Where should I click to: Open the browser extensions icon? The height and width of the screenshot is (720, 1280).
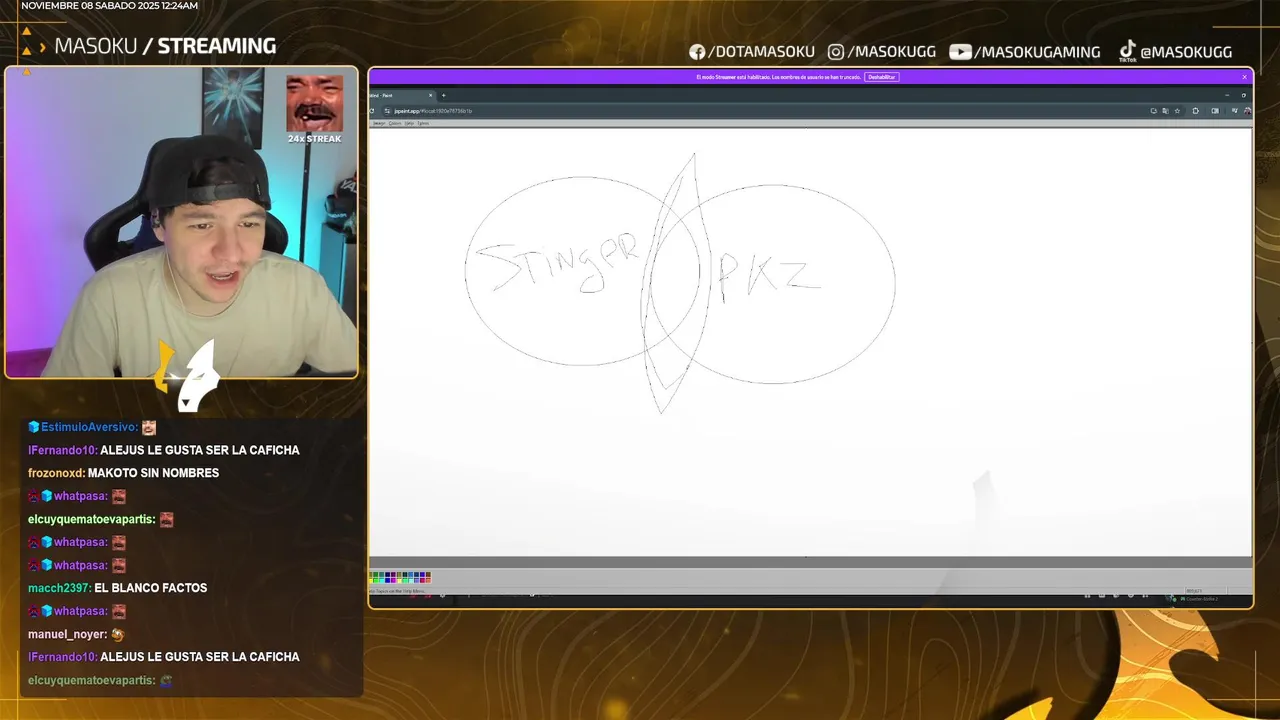1196,111
